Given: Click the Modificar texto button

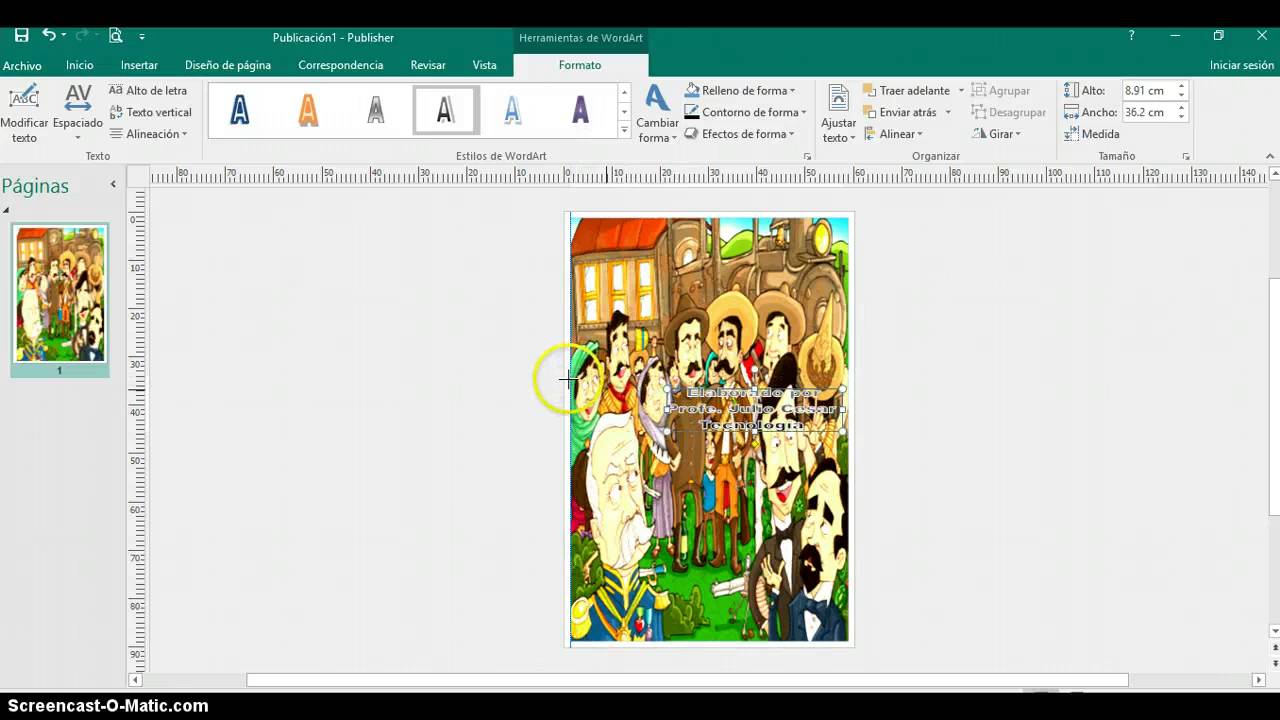Looking at the screenshot, I should pos(24,114).
